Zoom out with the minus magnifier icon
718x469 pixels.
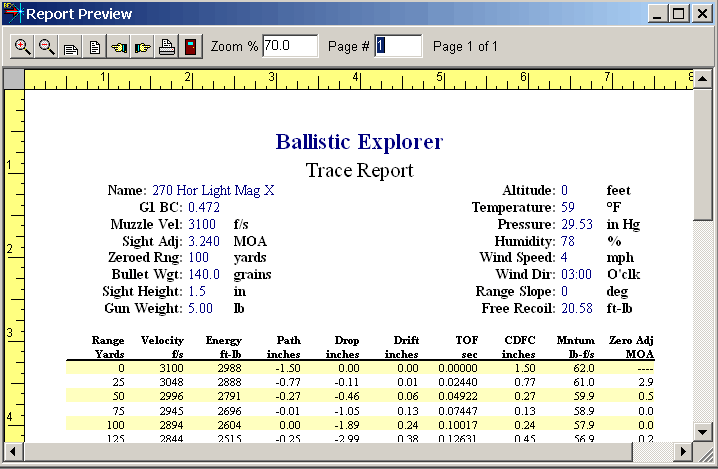[46, 46]
